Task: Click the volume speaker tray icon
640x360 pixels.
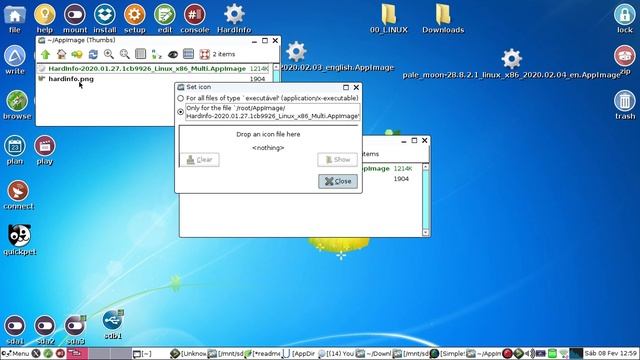Action: tap(529, 353)
